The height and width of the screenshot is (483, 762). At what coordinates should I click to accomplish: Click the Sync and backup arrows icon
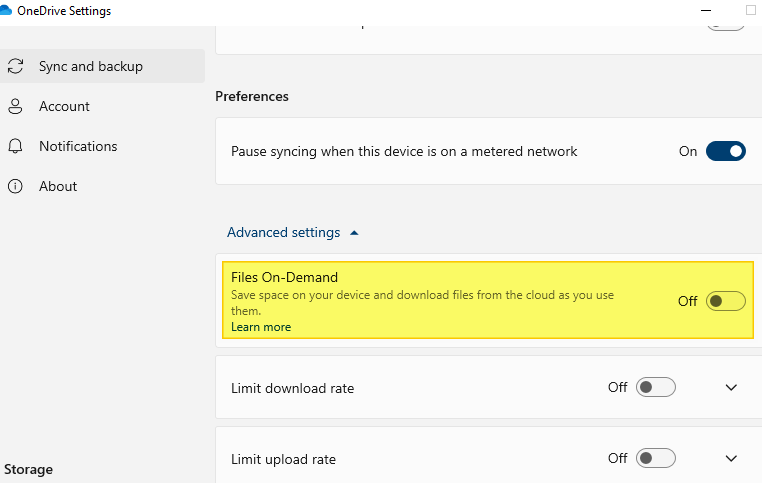point(16,66)
